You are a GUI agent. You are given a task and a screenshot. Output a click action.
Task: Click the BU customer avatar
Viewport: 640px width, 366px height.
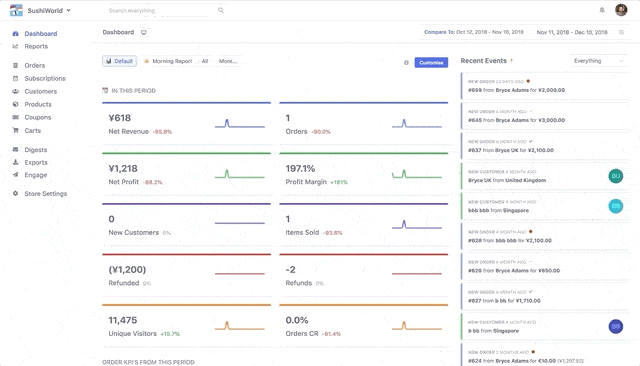(616, 176)
